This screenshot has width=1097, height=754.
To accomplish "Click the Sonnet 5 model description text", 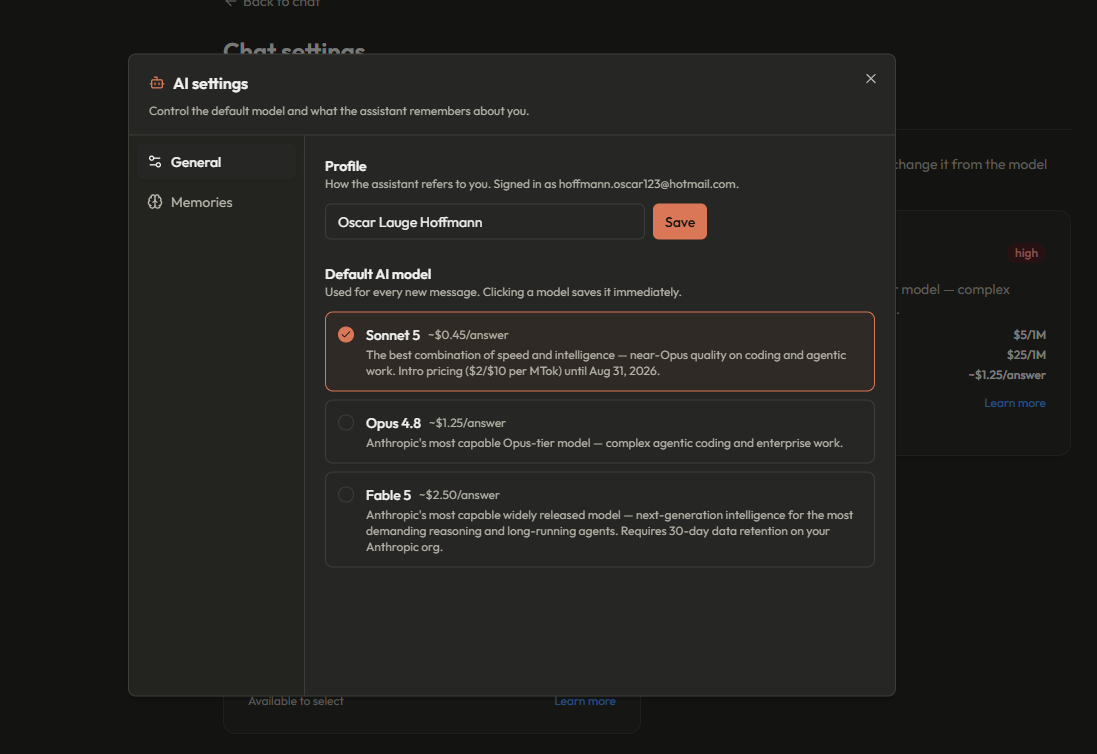I will pyautogui.click(x=606, y=363).
